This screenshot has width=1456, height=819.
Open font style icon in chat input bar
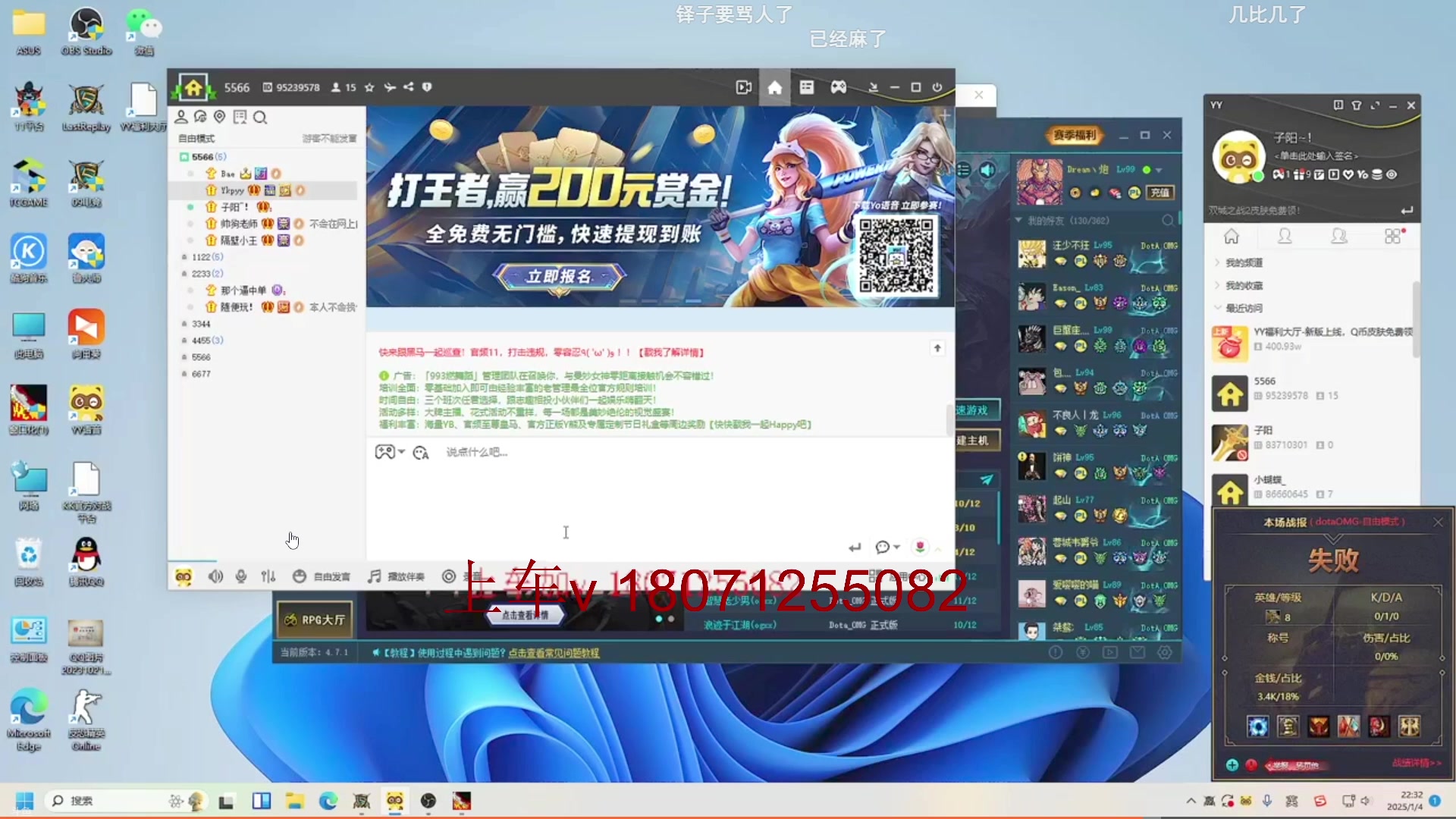[x=421, y=453]
